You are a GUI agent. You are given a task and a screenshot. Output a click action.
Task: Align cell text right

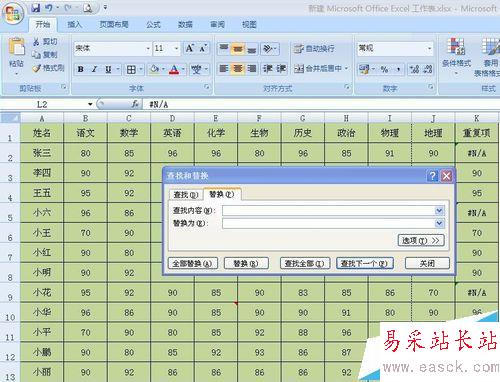(x=252, y=69)
